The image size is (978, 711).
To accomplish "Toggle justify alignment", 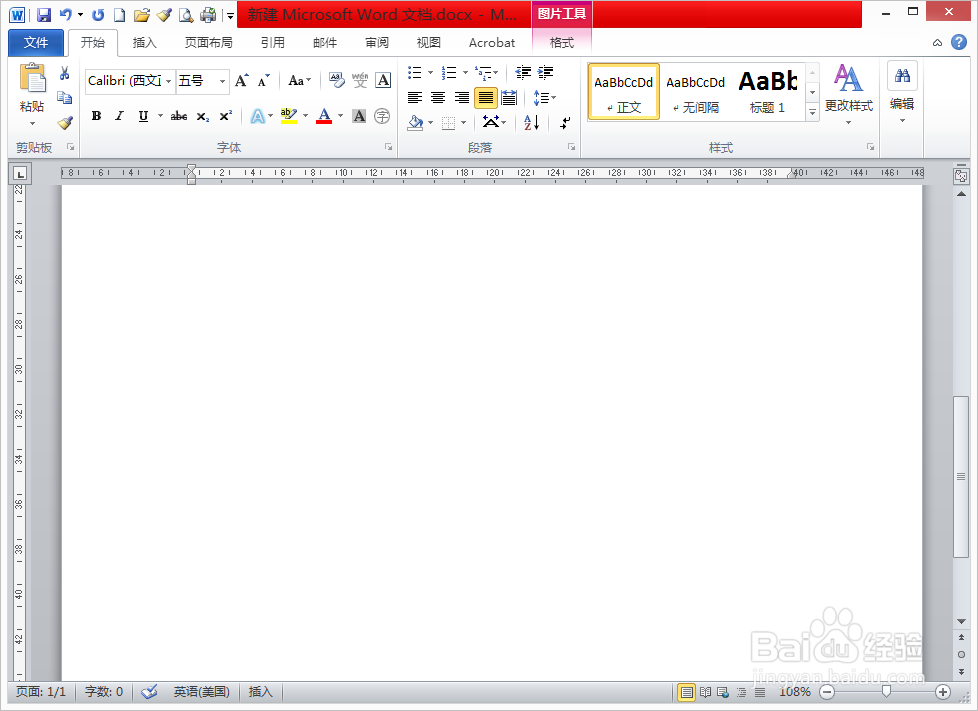I will [485, 98].
